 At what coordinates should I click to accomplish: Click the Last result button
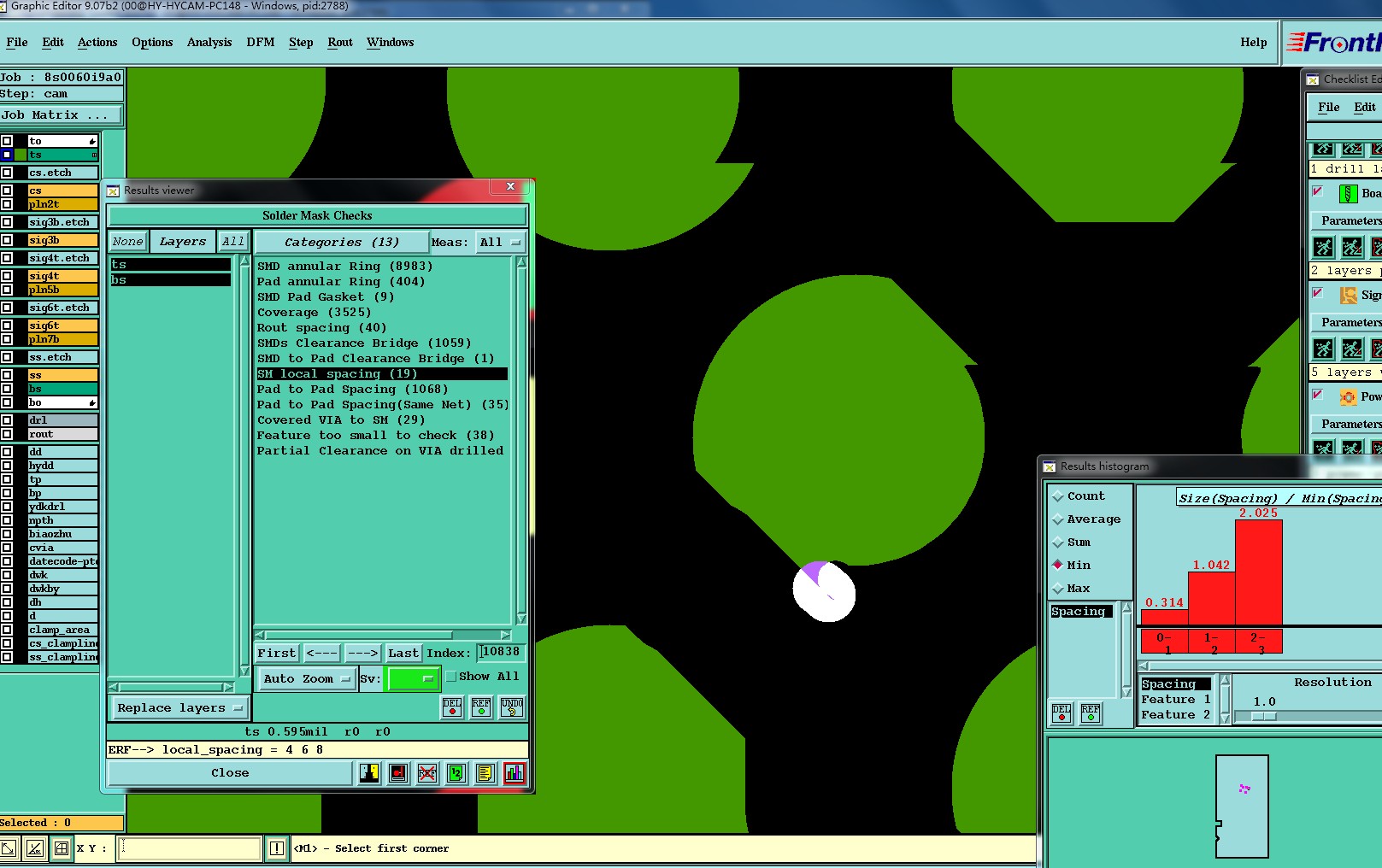pos(403,654)
